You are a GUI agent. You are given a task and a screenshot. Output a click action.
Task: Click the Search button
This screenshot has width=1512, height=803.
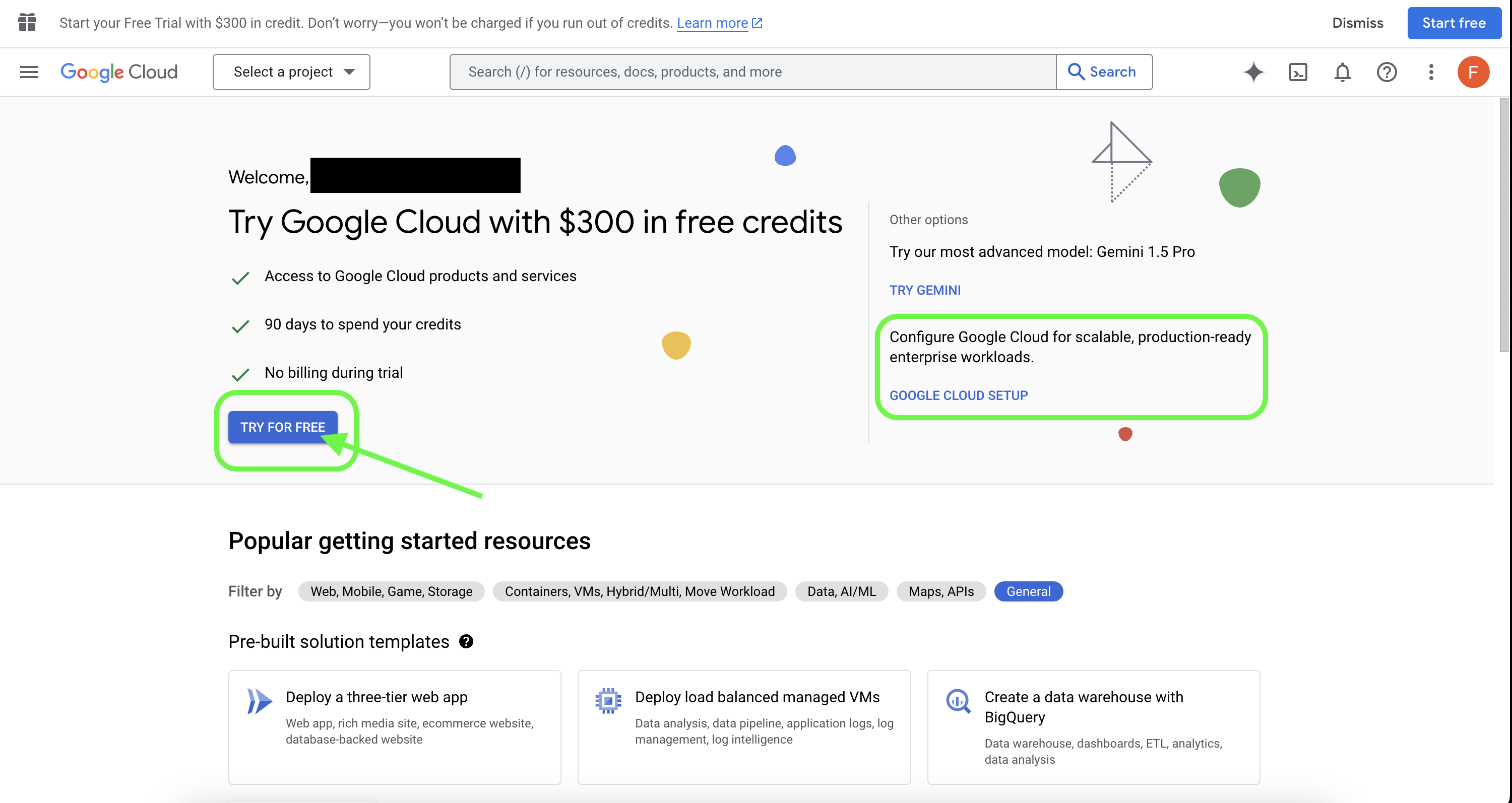(1104, 72)
